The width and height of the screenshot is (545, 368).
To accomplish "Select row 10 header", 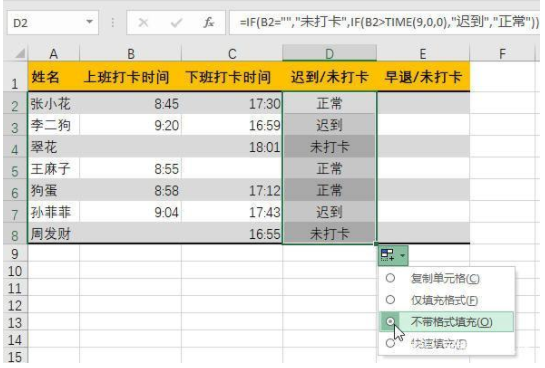I will (x=15, y=271).
